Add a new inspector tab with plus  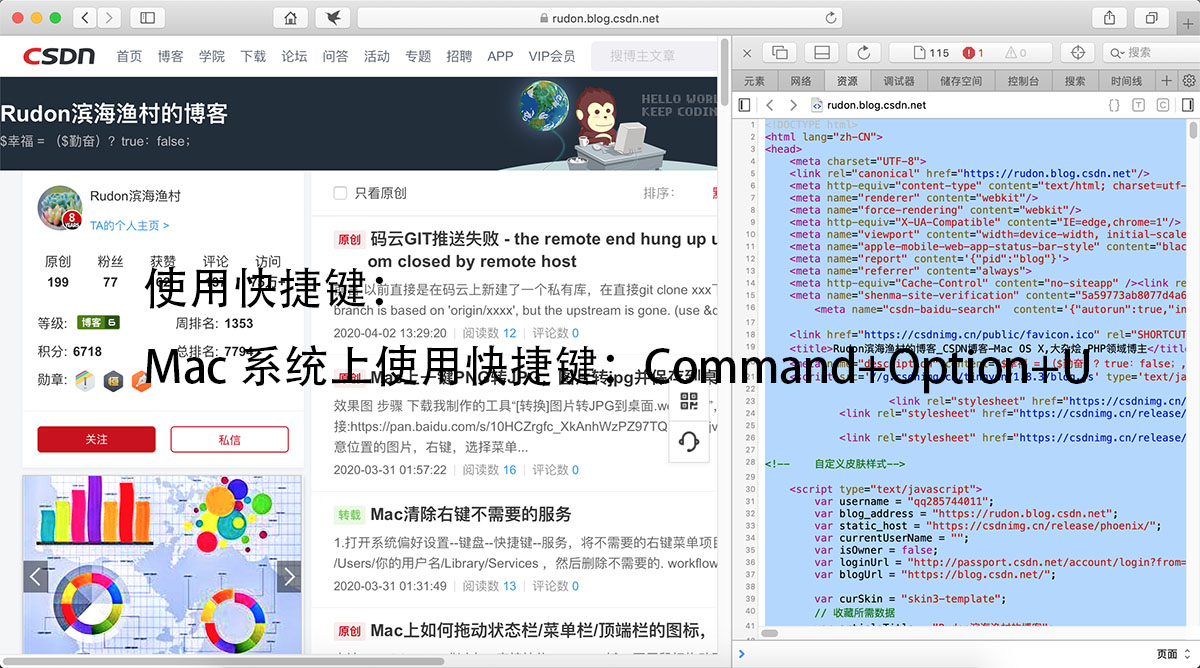[x=1166, y=81]
